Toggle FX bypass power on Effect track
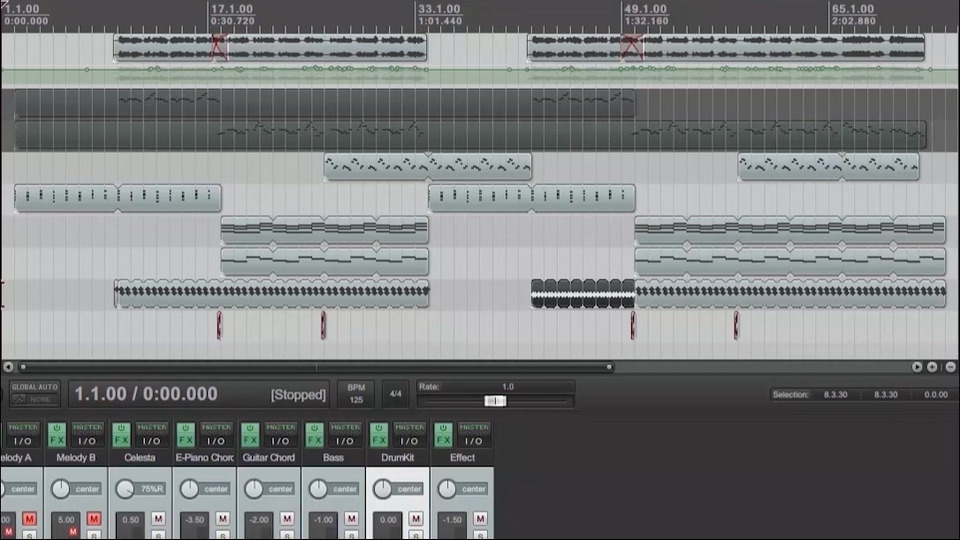The image size is (960, 540). coord(443,428)
